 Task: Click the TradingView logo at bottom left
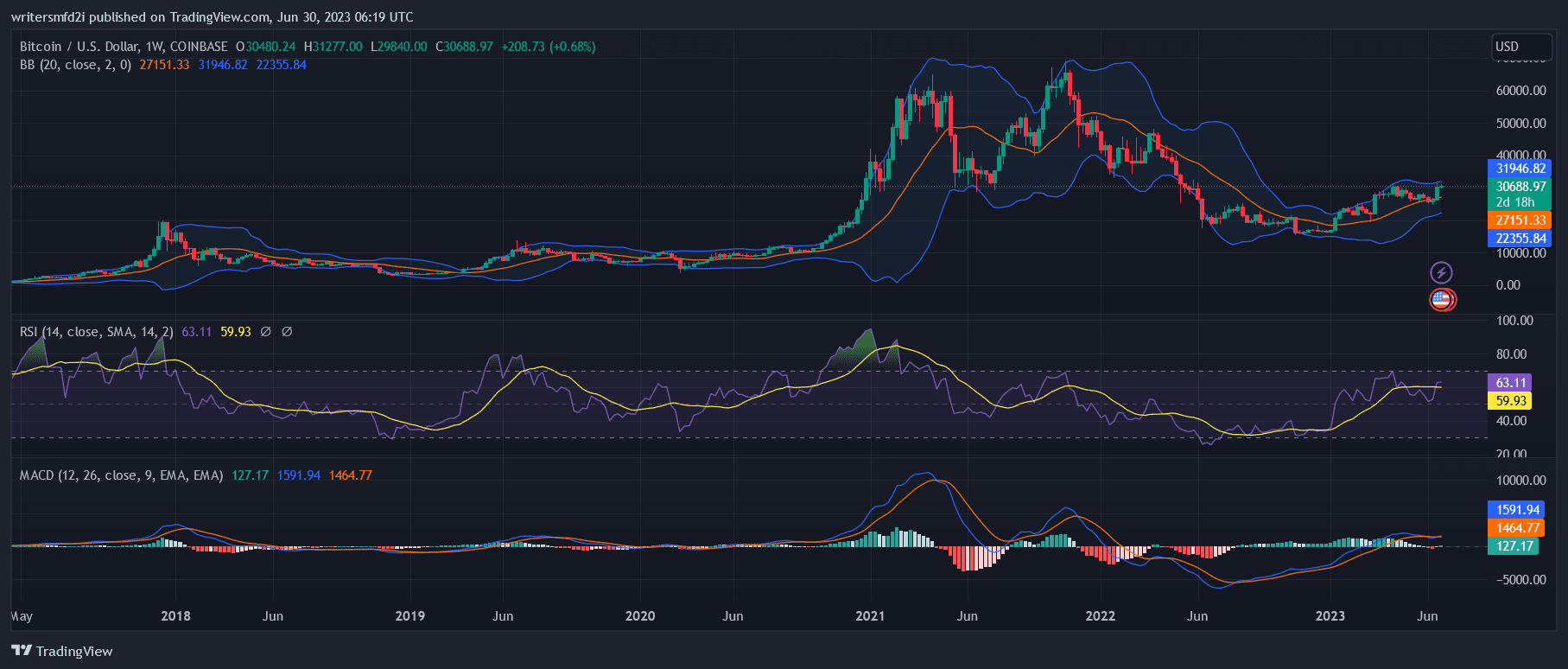pos(62,651)
